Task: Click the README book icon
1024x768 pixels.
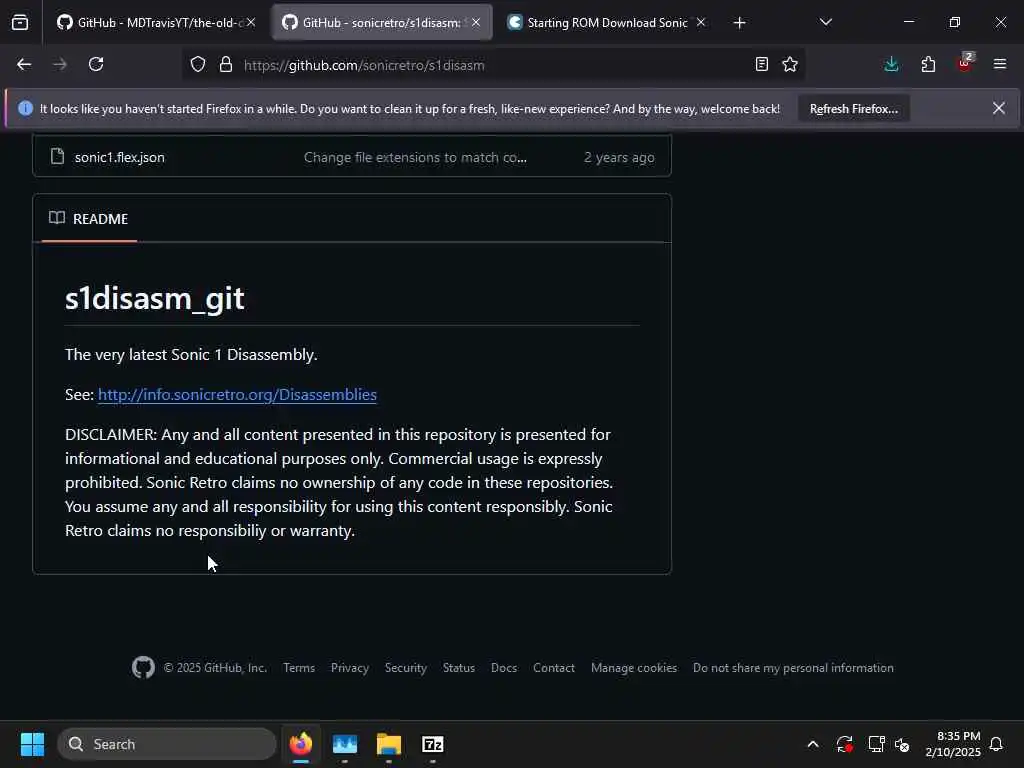Action: click(x=57, y=218)
